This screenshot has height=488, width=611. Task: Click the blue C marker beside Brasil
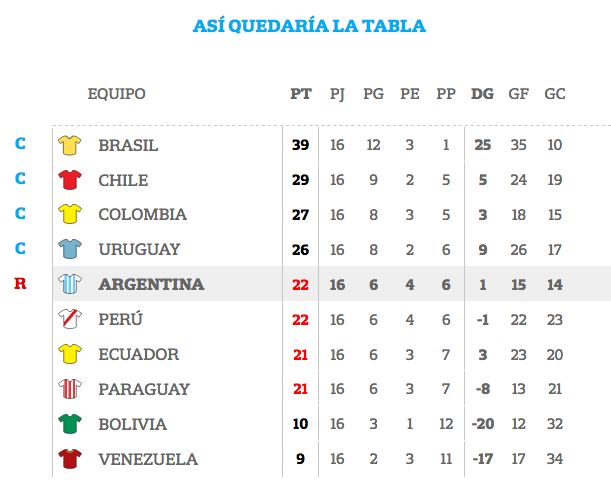[x=20, y=143]
